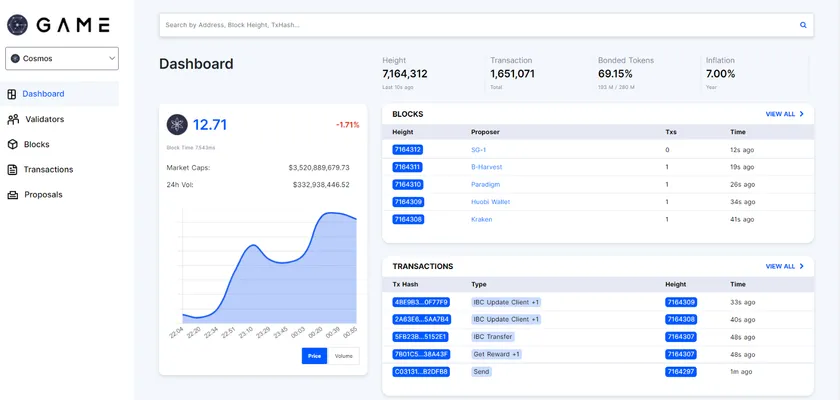Click the GAME logo icon
840x400 pixels.
click(x=18, y=25)
